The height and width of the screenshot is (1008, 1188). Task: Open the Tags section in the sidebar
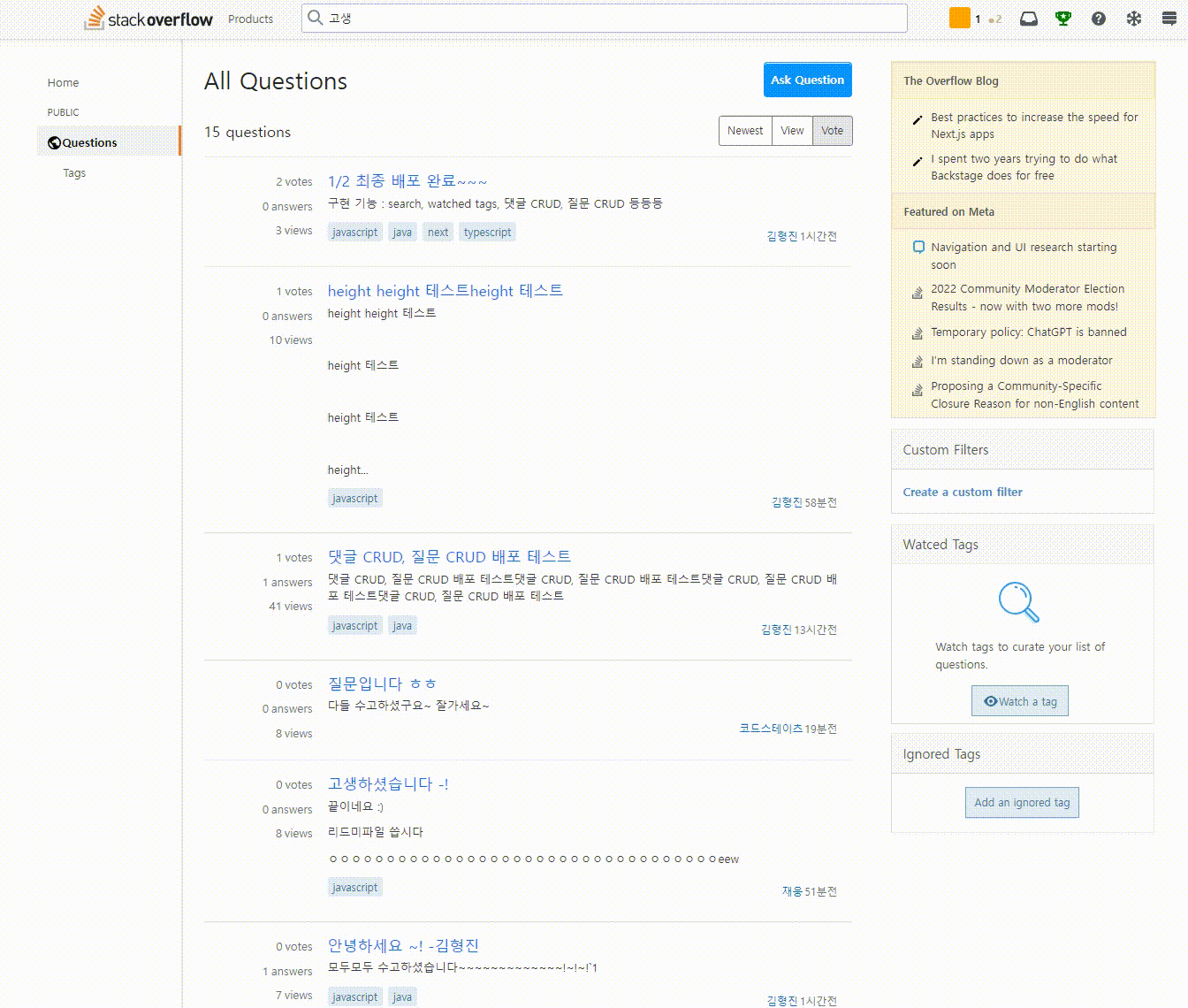(x=73, y=172)
